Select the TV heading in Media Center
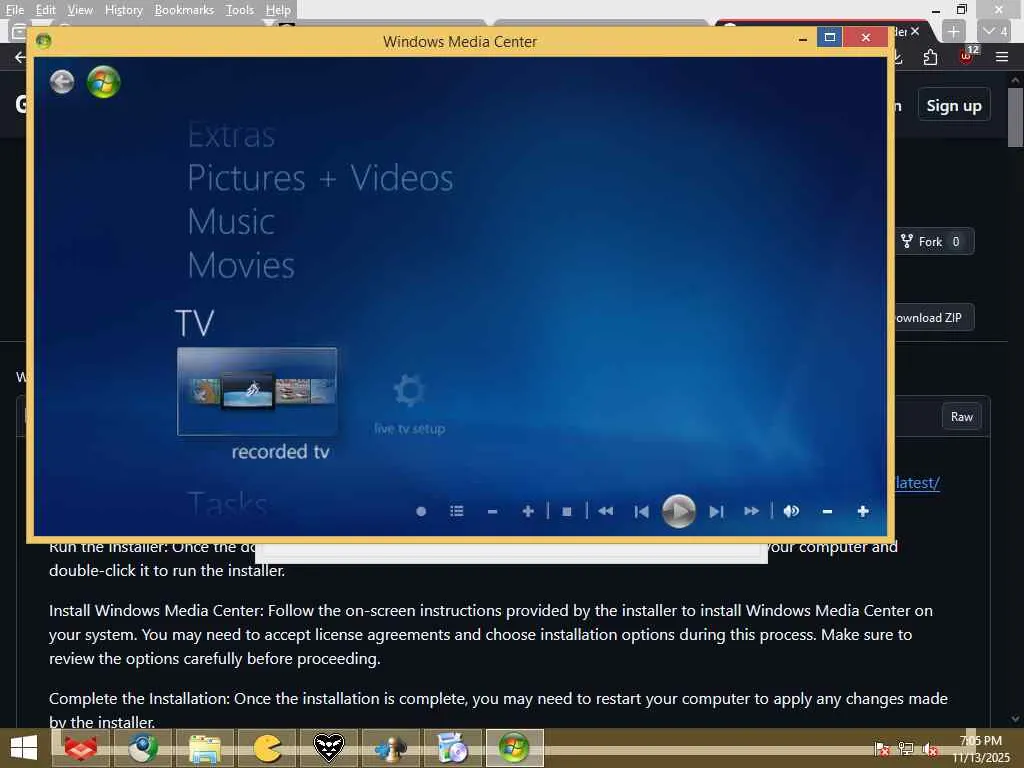 [x=195, y=323]
